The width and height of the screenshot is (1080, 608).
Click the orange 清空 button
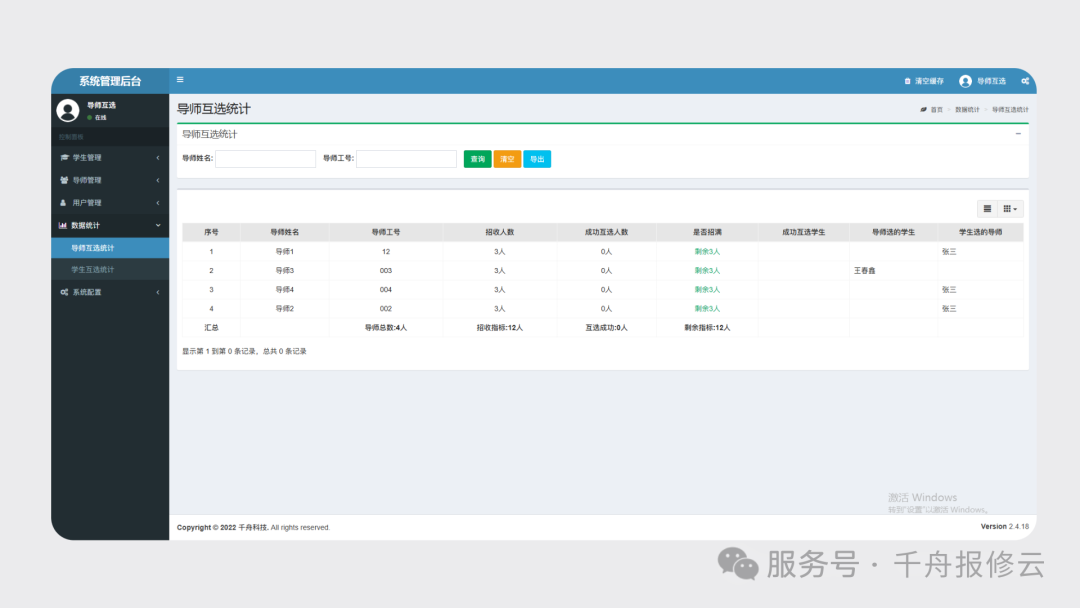(x=507, y=159)
